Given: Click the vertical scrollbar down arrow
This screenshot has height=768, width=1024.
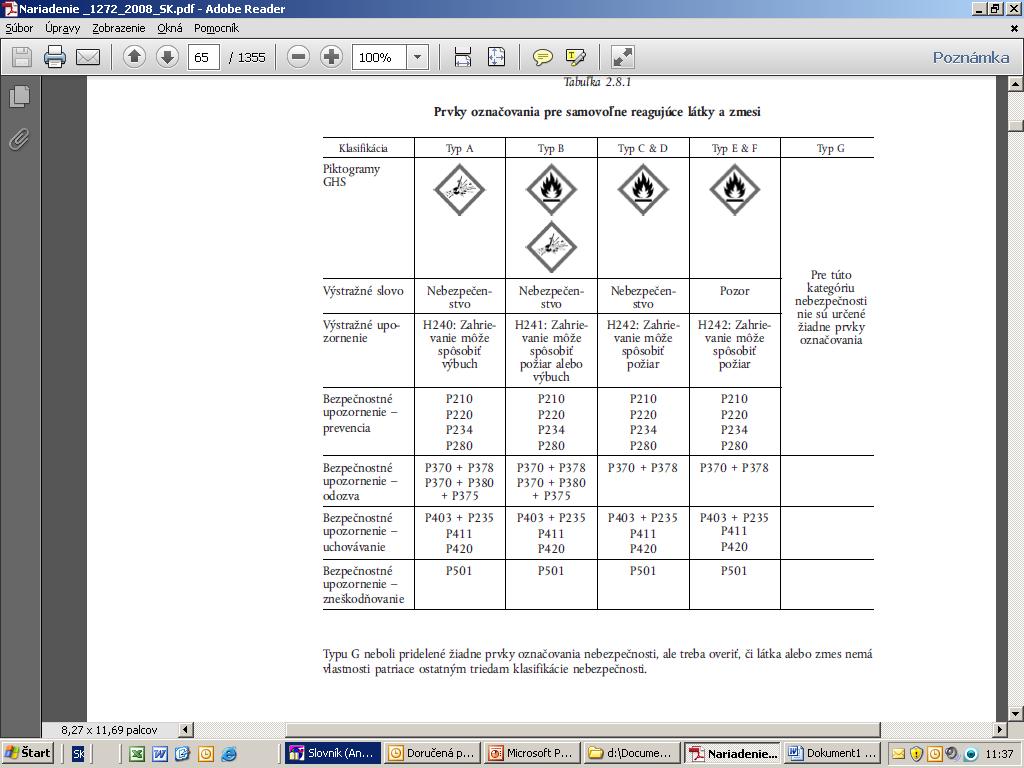Looking at the screenshot, I should tap(1016, 713).
